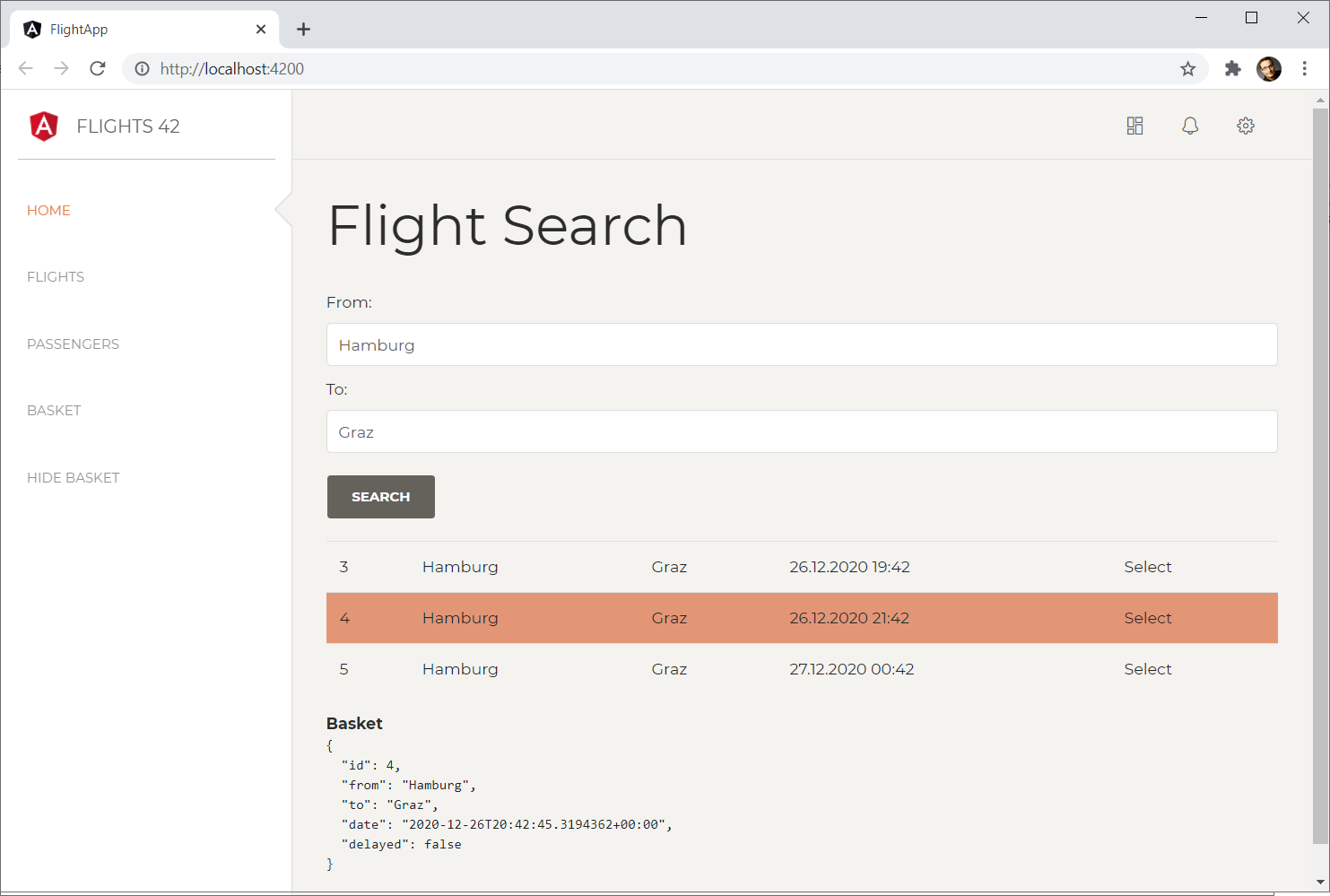Click the From input field

pyautogui.click(x=801, y=345)
